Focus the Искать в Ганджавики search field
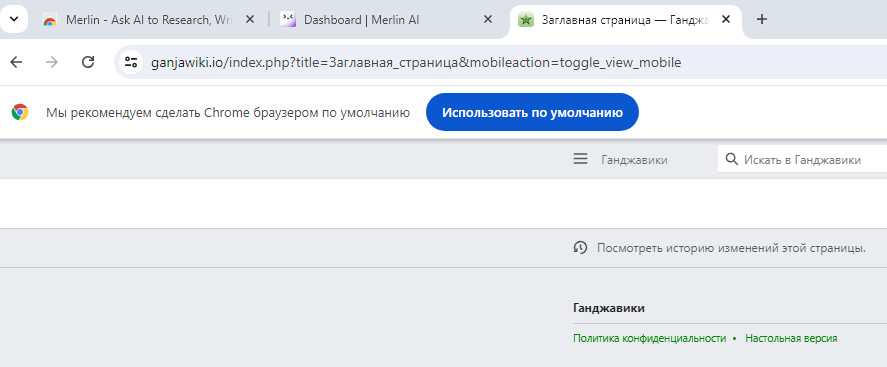887x367 pixels. click(x=802, y=159)
